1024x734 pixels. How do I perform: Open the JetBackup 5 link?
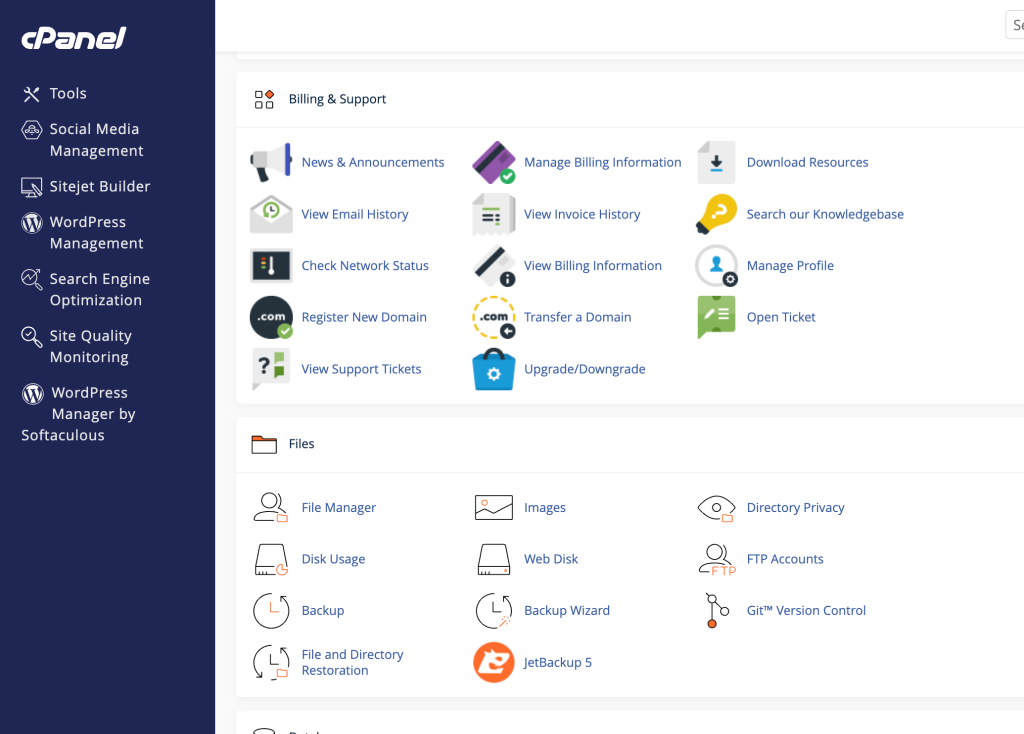click(x=557, y=662)
